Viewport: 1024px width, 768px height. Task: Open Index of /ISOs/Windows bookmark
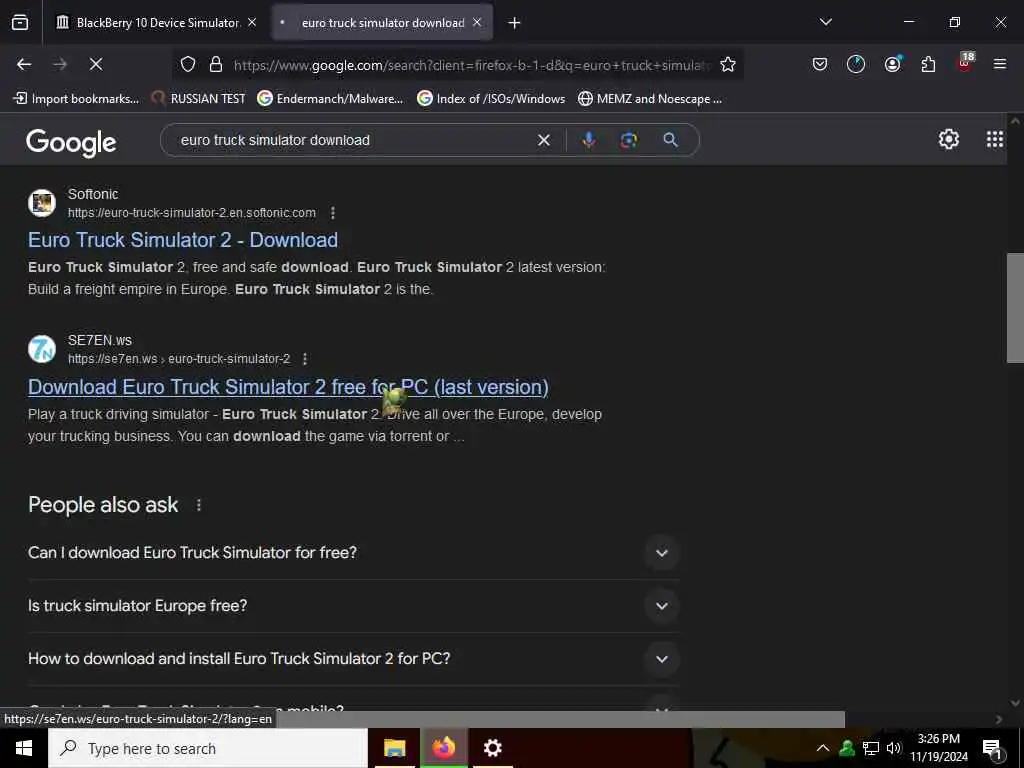[491, 99]
